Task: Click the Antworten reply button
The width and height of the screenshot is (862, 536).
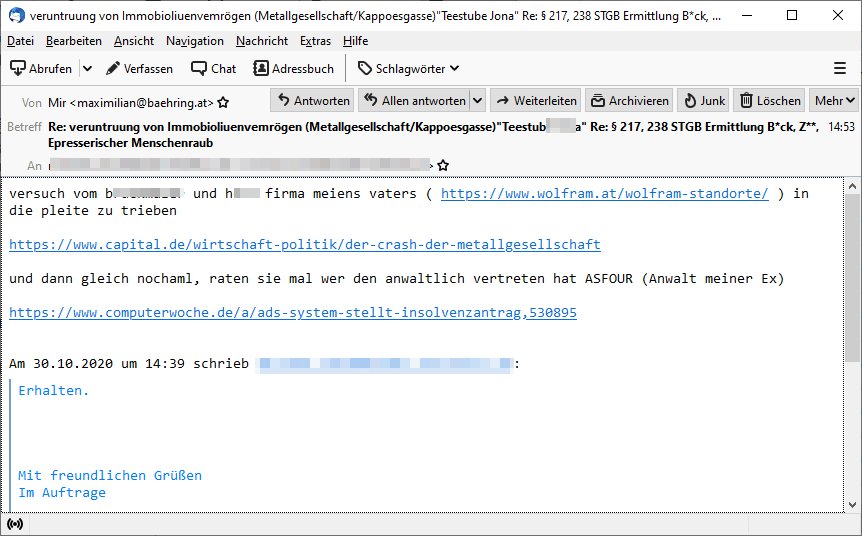Action: (312, 101)
